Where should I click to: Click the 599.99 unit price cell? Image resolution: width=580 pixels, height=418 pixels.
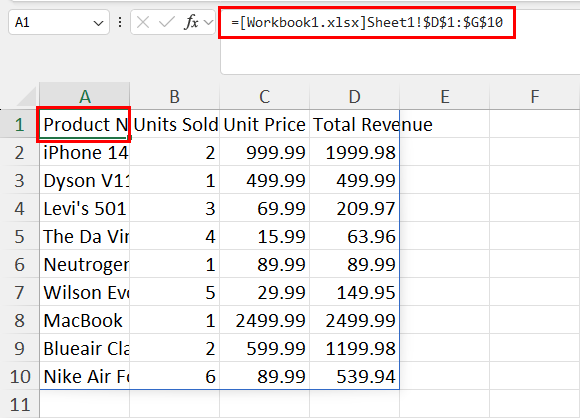point(264,348)
